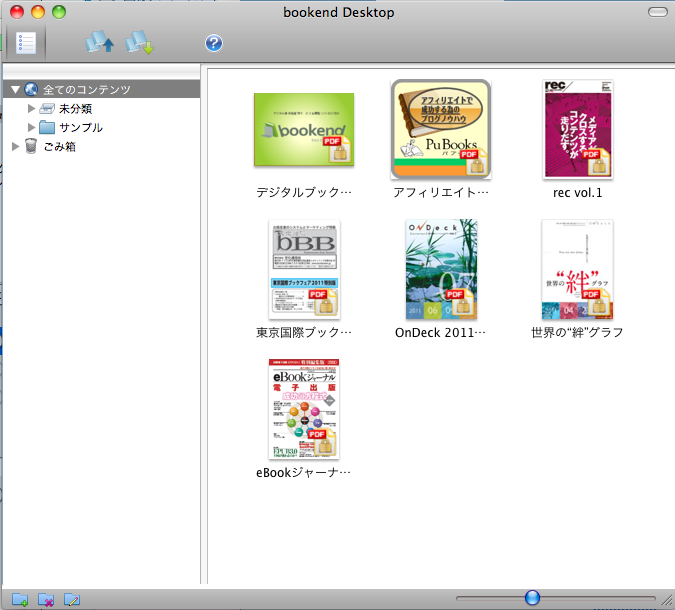Image resolution: width=675 pixels, height=610 pixels.
Task: Click the デジタルブック… title text
Action: coord(304,192)
